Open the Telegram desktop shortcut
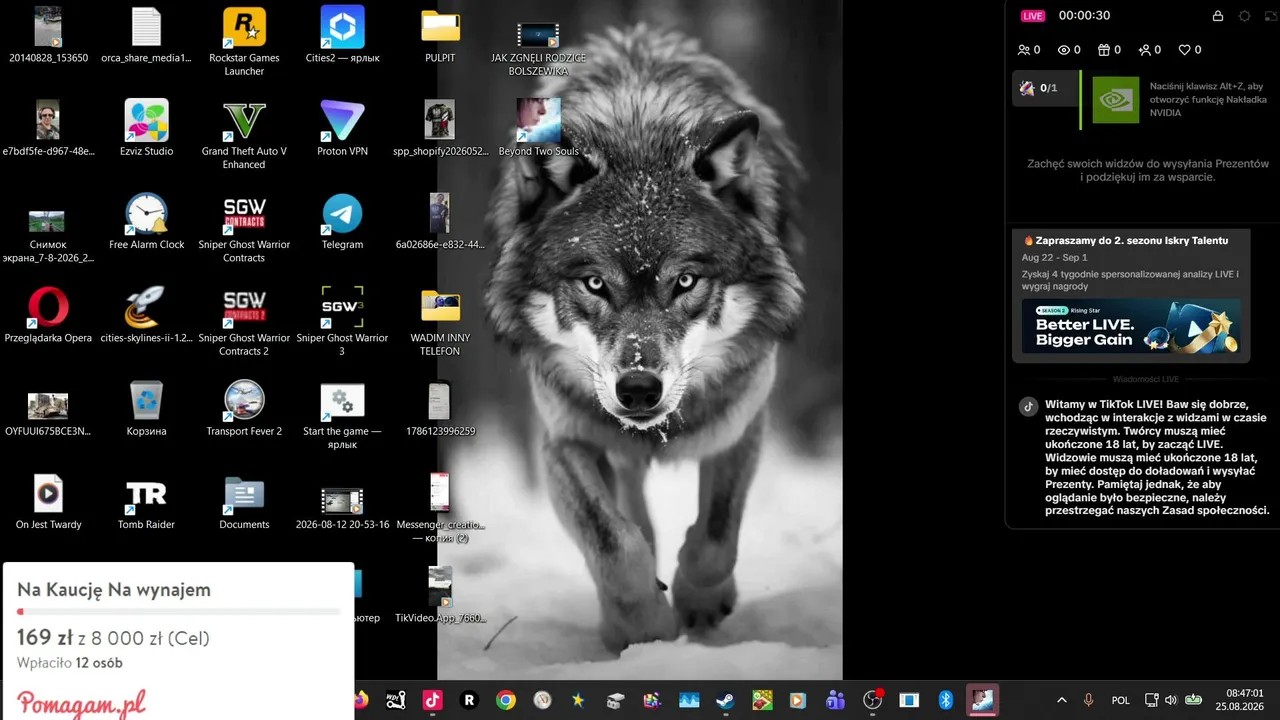 [x=342, y=221]
